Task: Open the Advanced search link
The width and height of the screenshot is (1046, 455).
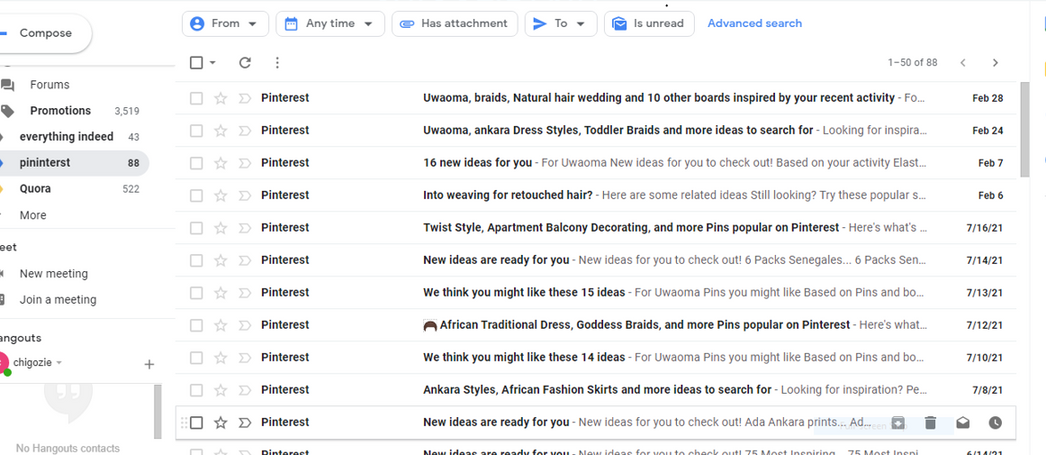Action: (754, 23)
